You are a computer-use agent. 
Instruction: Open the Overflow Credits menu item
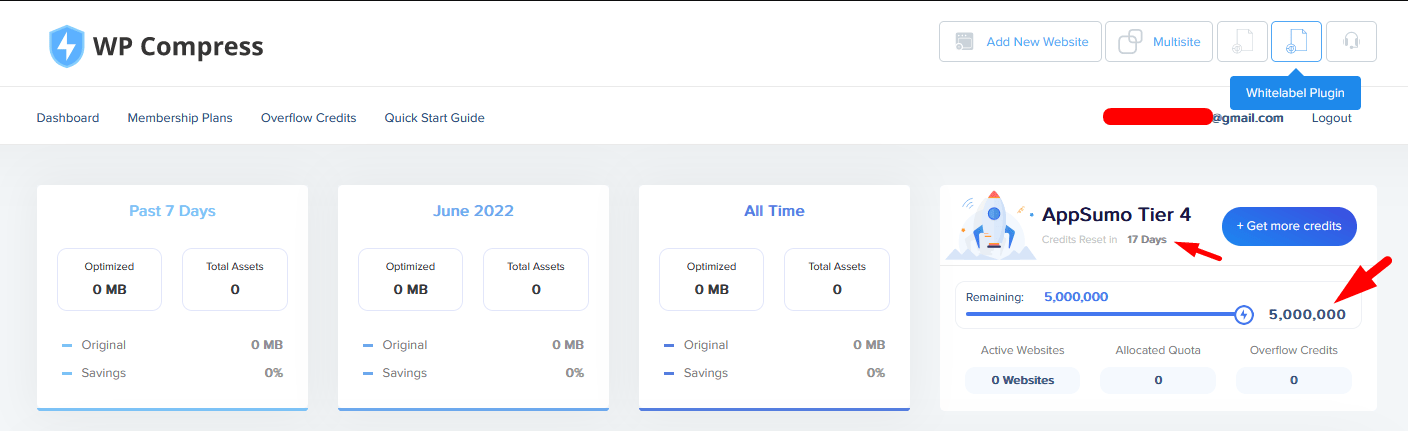coord(308,118)
